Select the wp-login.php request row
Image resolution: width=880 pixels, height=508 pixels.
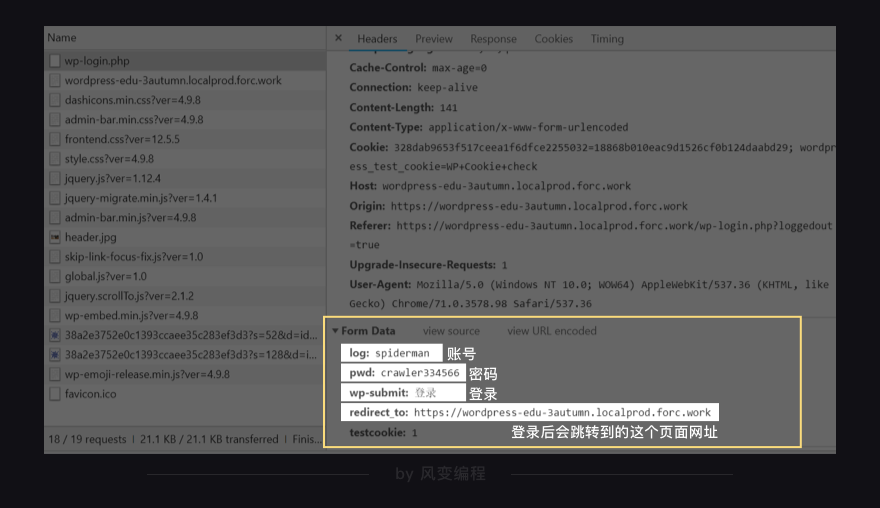185,61
